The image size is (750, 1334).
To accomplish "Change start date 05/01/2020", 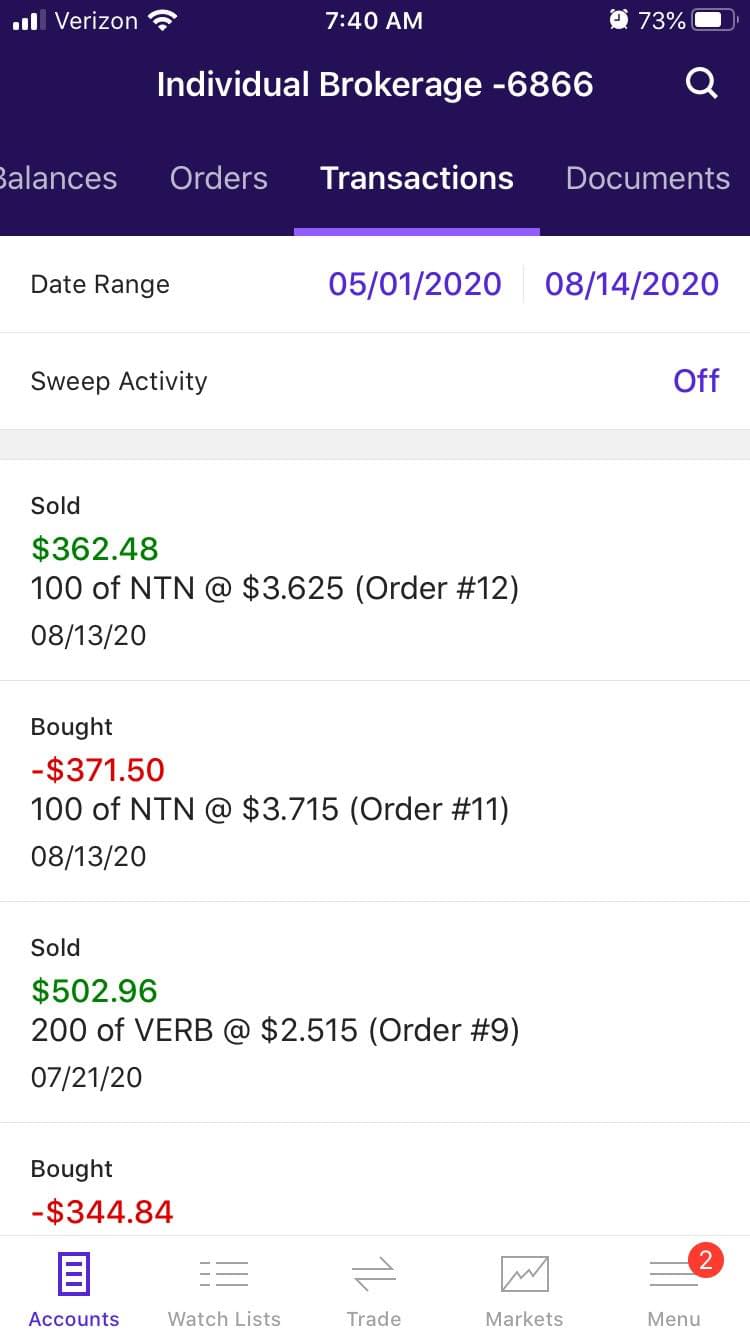I will [415, 284].
